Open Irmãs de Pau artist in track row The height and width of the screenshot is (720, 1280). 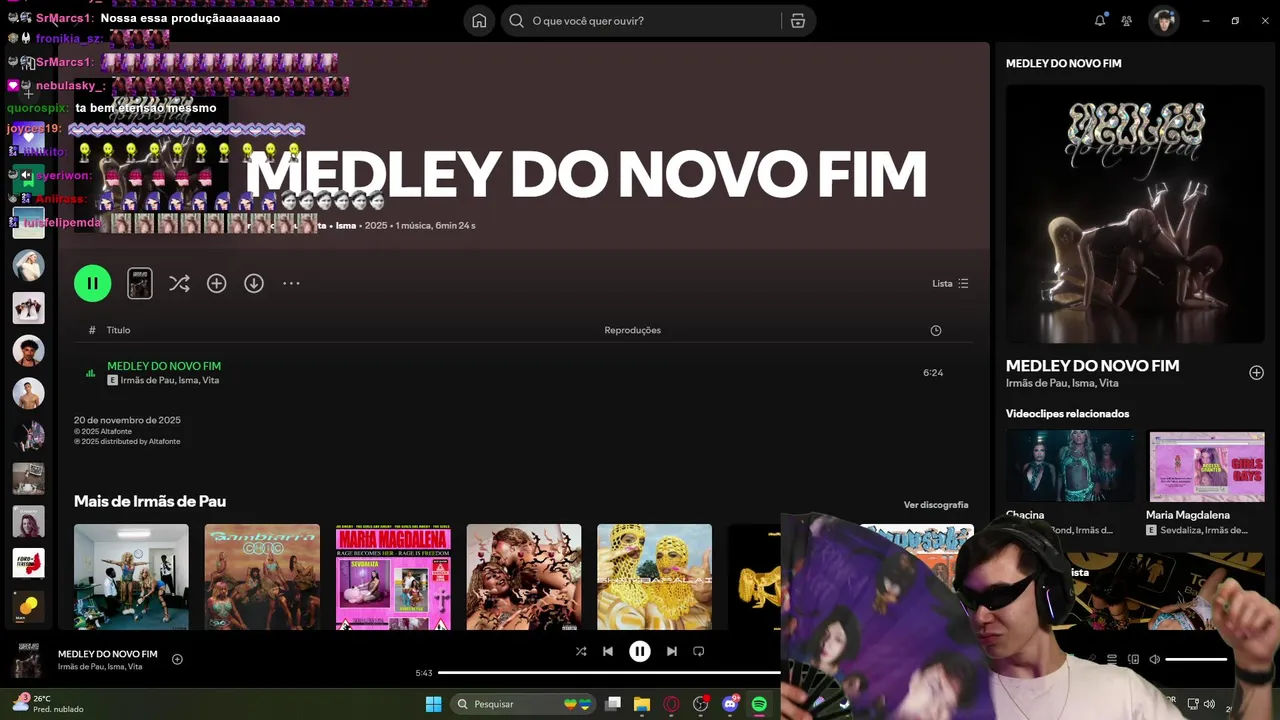146,381
